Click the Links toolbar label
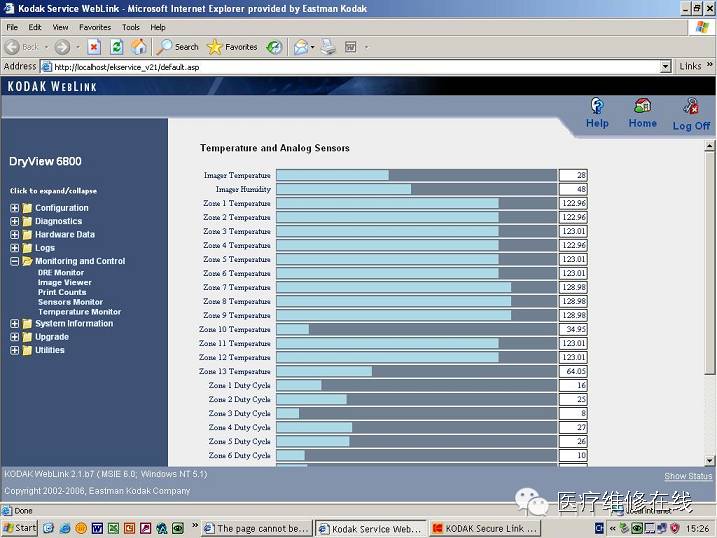Viewport: 717px width, 538px height. [x=690, y=66]
